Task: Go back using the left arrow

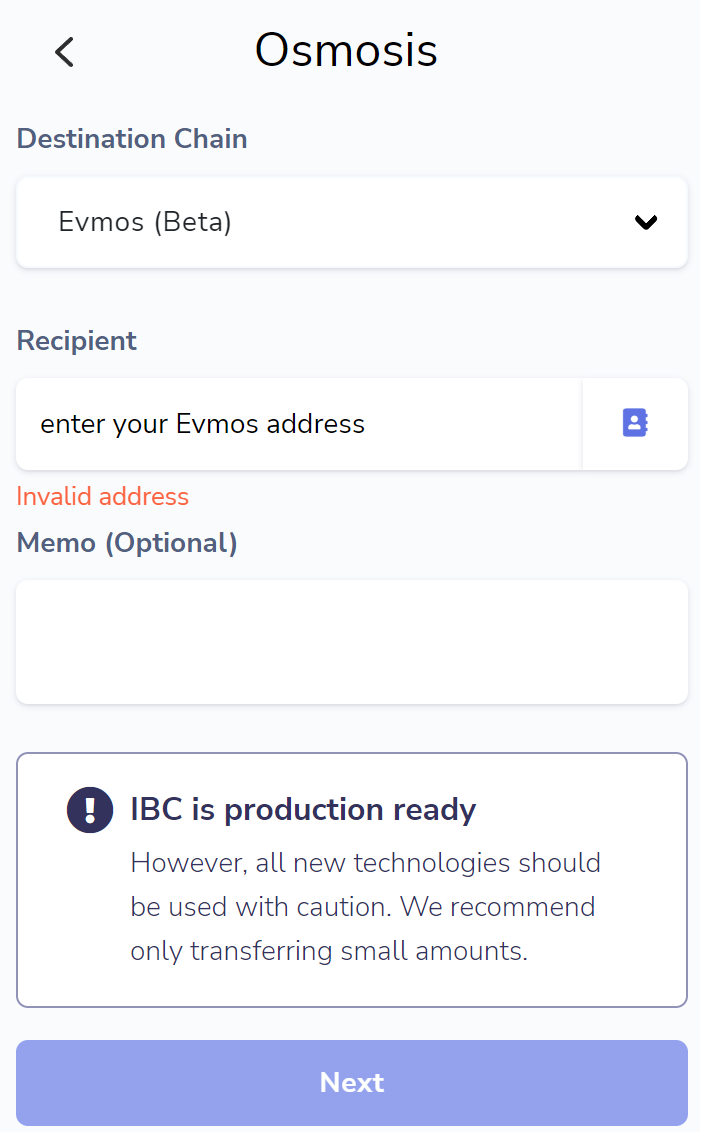Action: coord(64,52)
